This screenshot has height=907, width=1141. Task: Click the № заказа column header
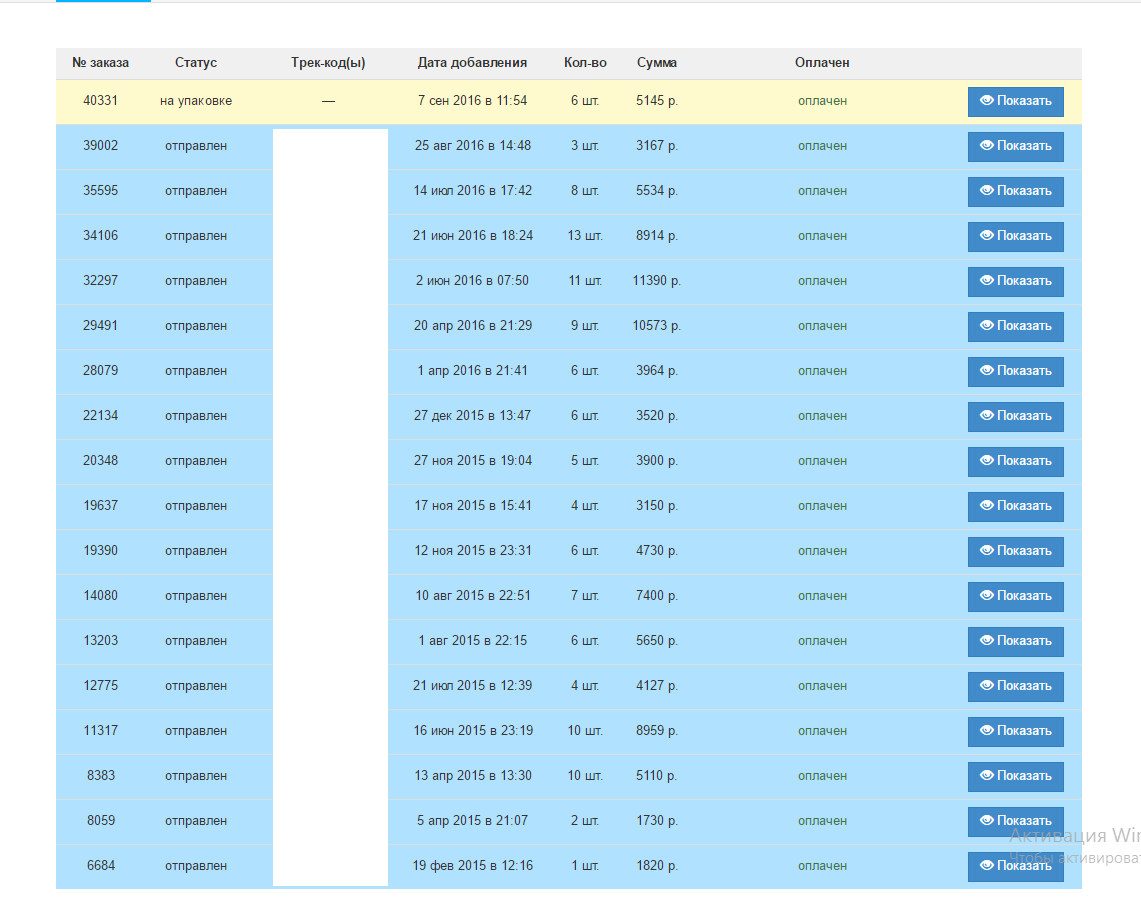[x=100, y=63]
